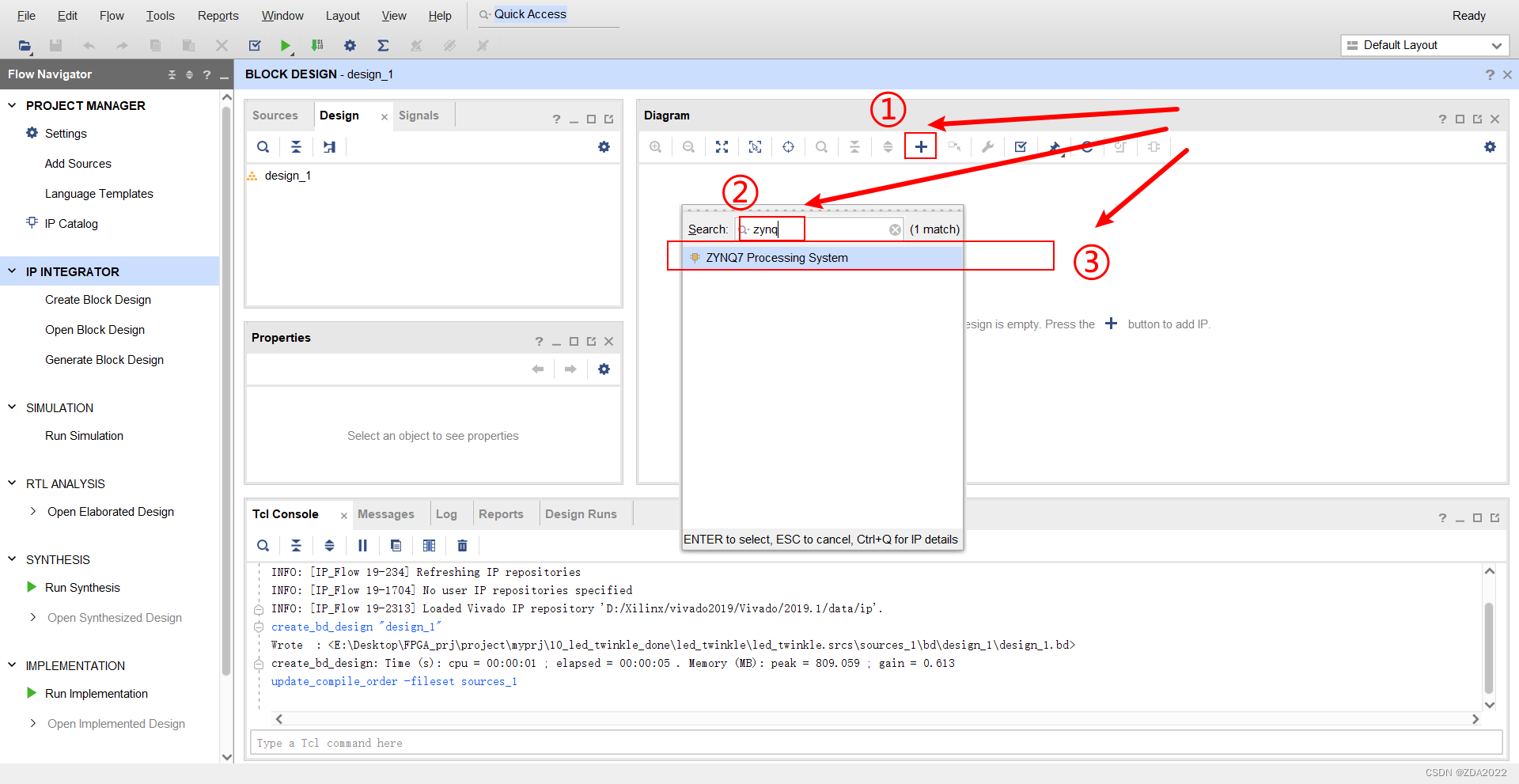Click Generate Bitstream icon in main toolbar
This screenshot has height=784, width=1519.
pos(317,46)
